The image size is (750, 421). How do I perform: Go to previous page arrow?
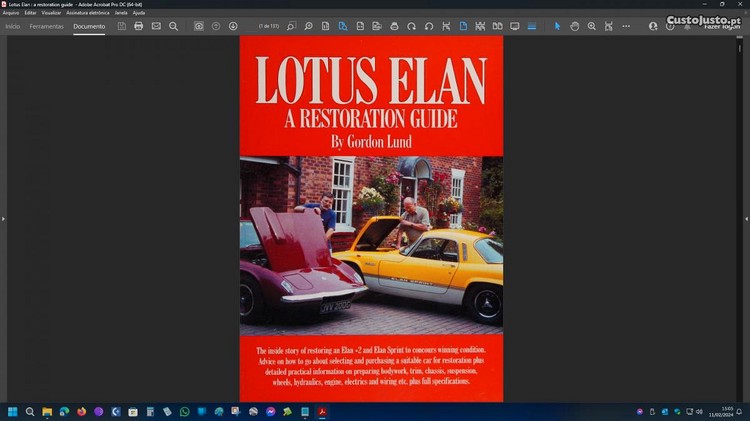tap(216, 26)
